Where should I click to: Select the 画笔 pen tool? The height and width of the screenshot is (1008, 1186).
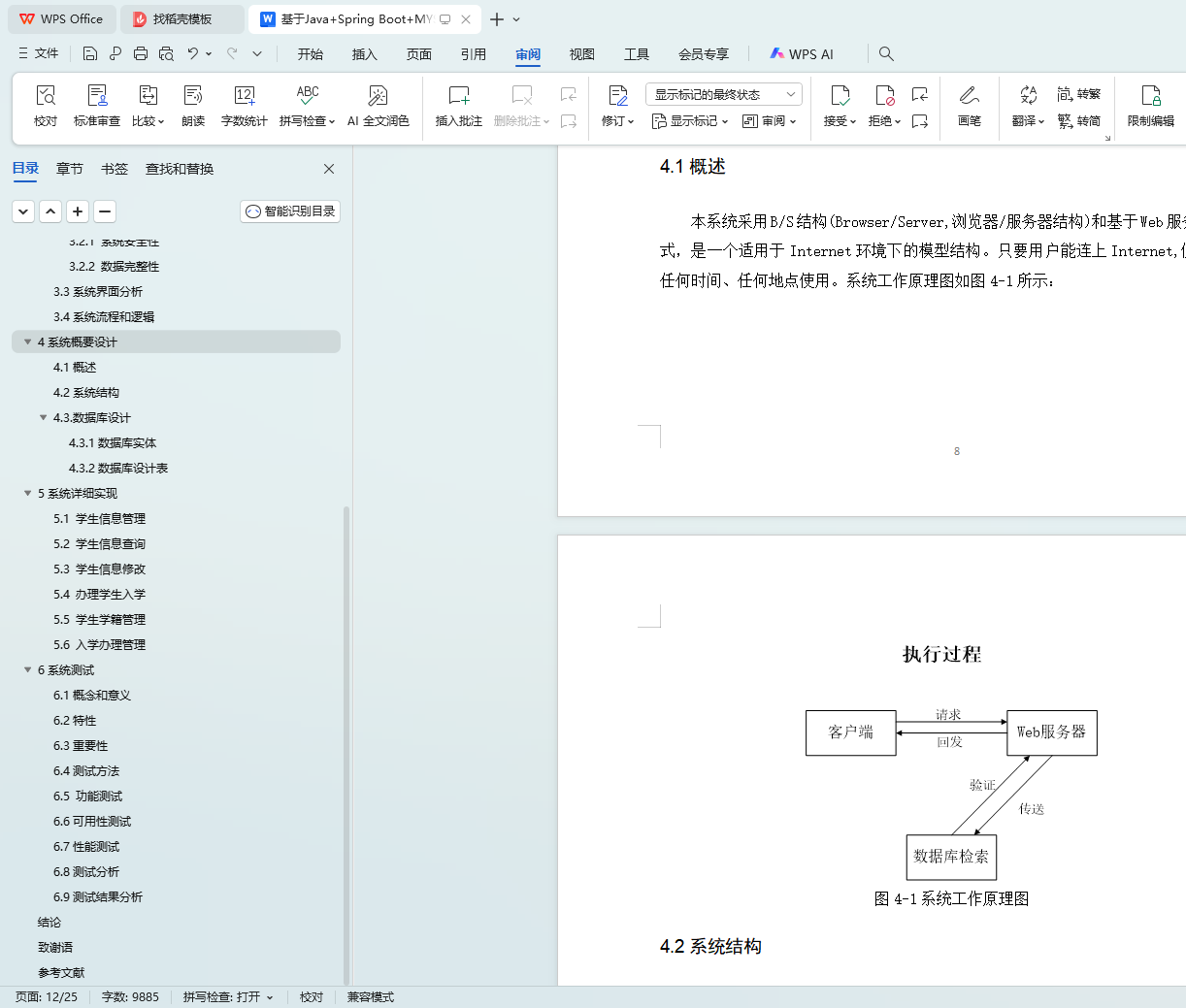(x=970, y=106)
